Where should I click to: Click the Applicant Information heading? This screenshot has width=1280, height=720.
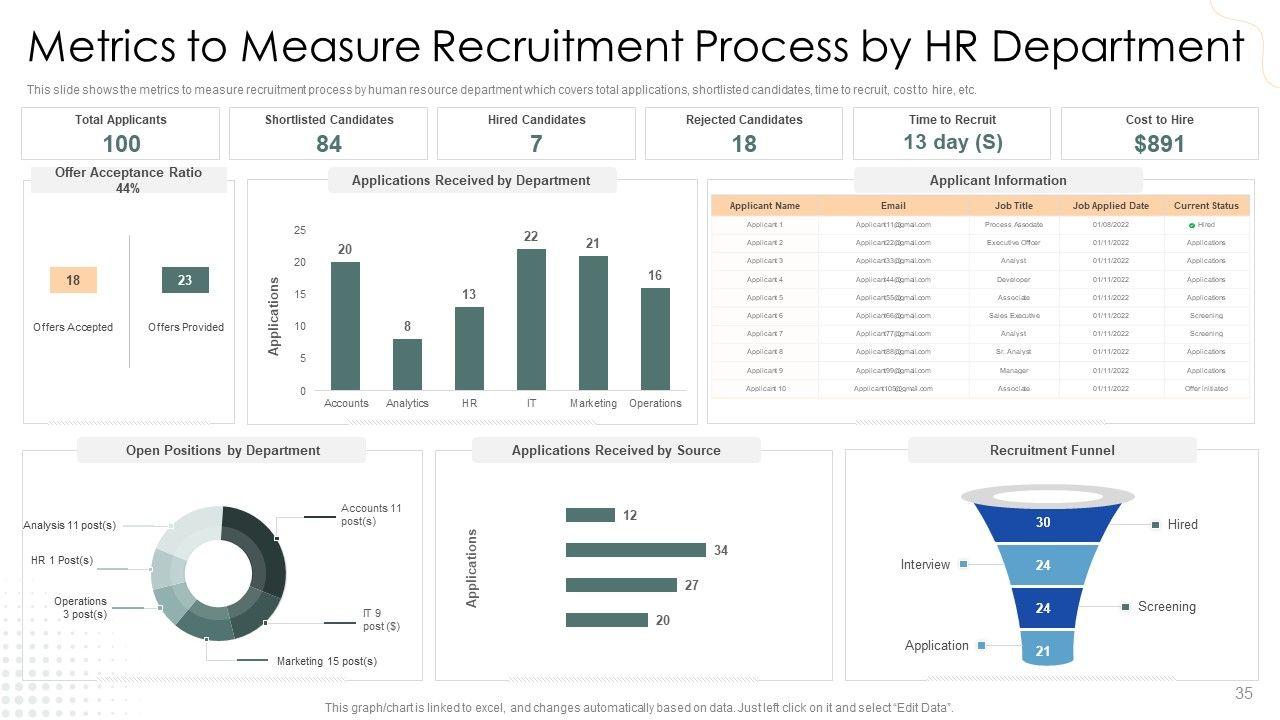(998, 180)
